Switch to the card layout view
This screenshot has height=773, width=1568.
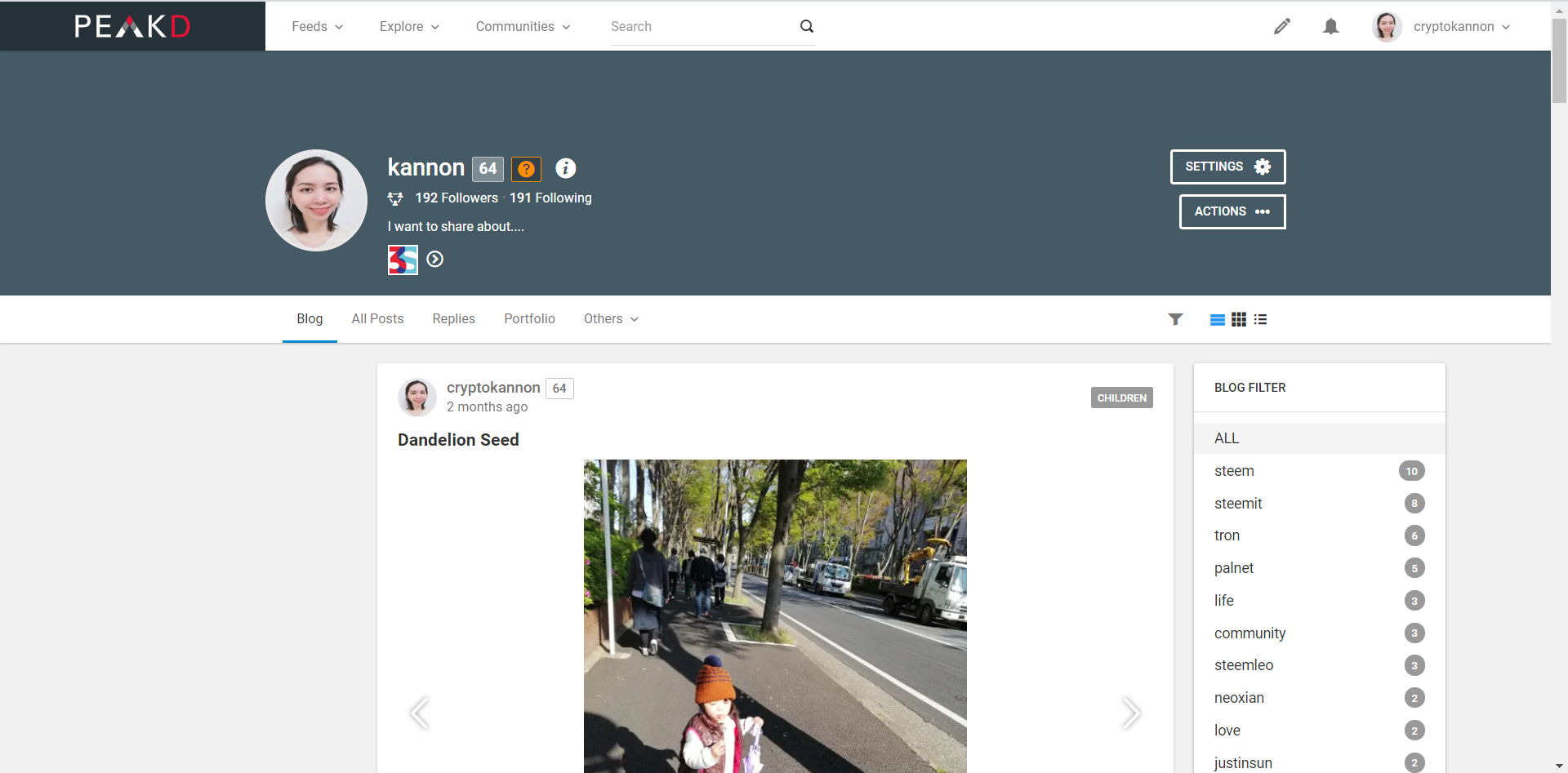tap(1217, 319)
